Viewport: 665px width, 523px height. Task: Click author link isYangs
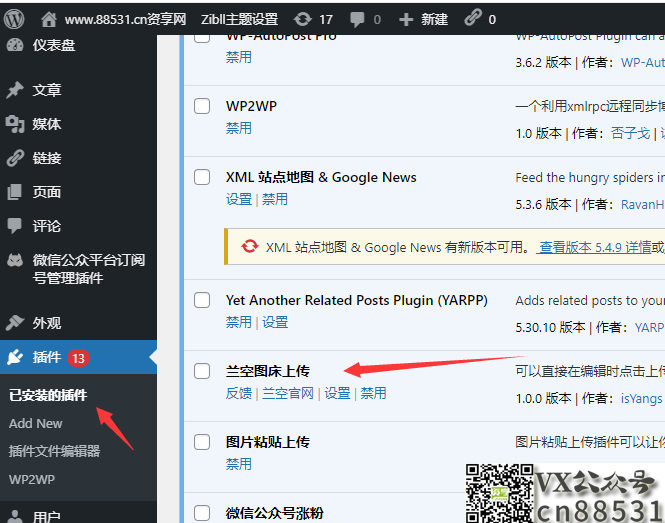coord(641,398)
